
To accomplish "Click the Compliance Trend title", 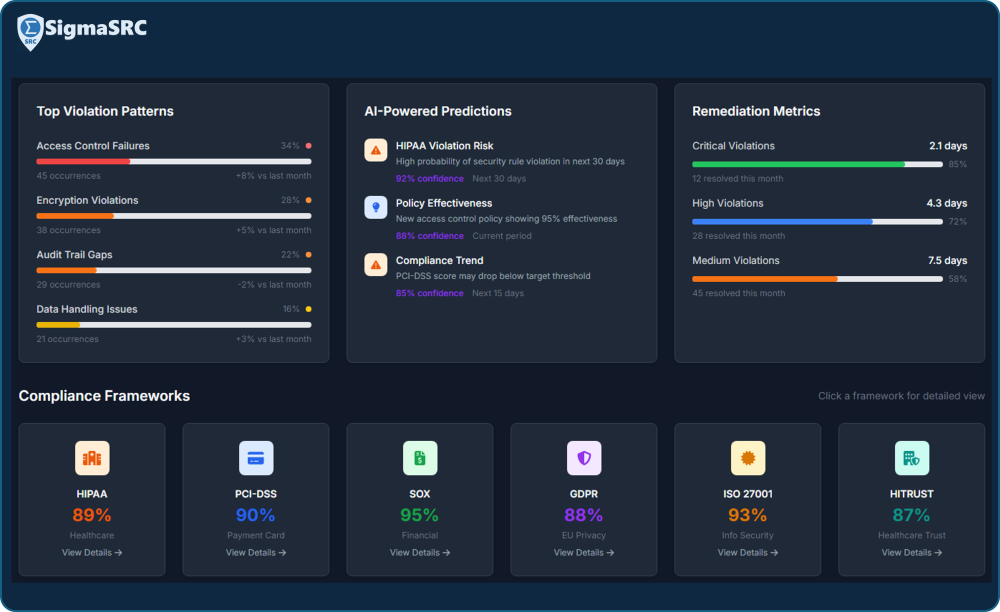I will [x=439, y=261].
